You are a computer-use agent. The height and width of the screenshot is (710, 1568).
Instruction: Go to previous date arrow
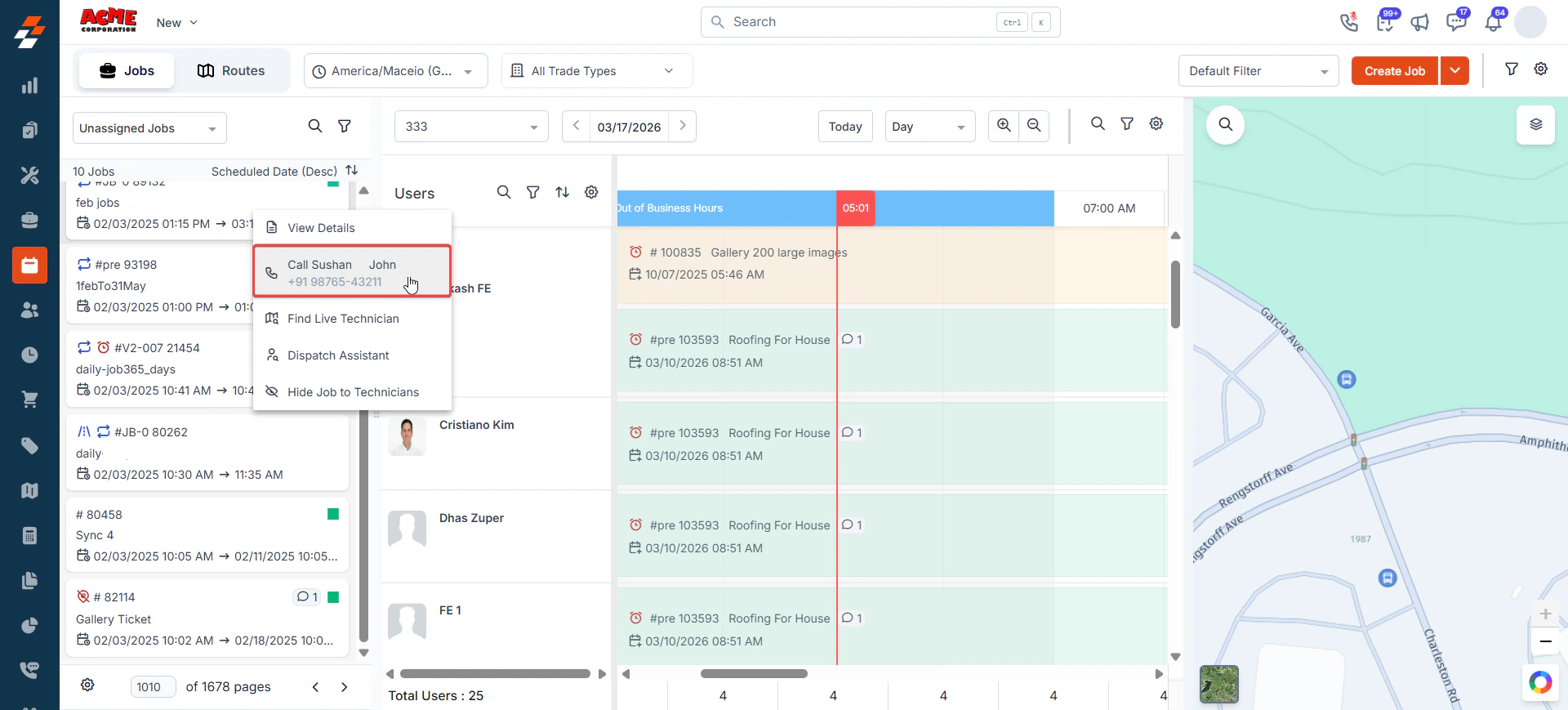(x=576, y=126)
